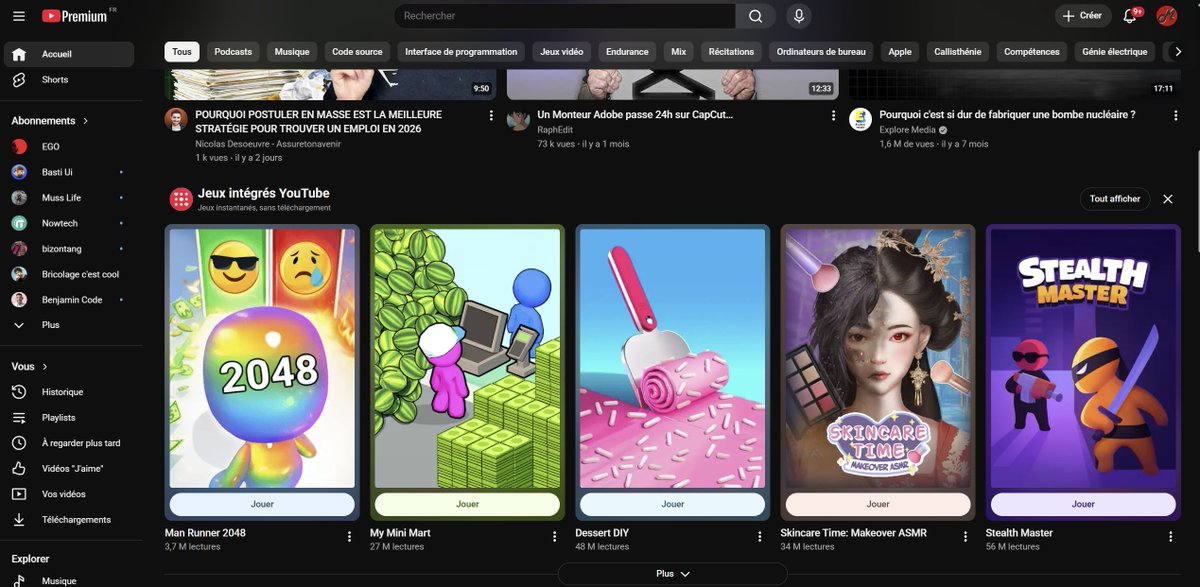The height and width of the screenshot is (587, 1200).
Task: Open bizontang channel subscription
Action: point(68,248)
